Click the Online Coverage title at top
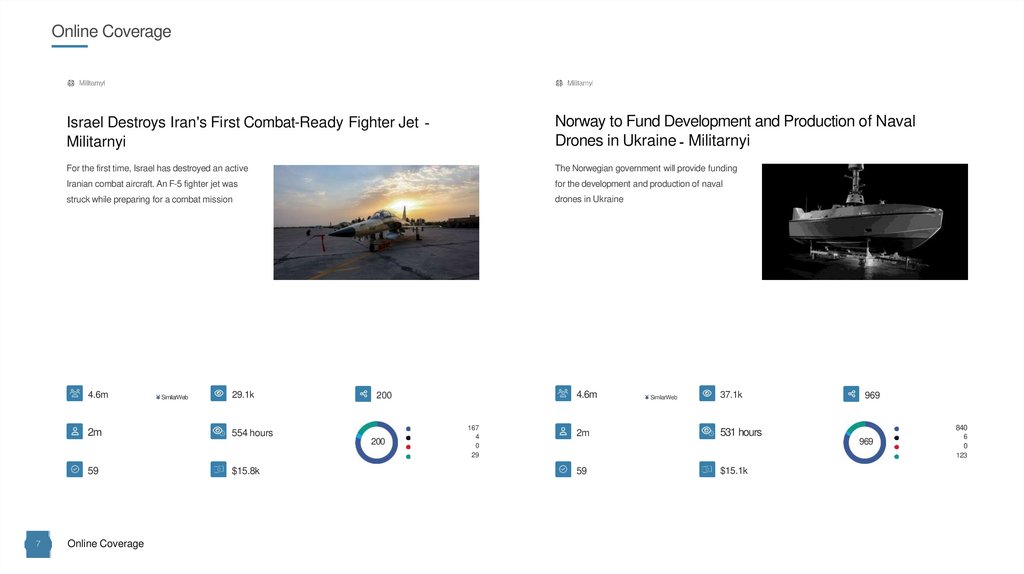The image size is (1024, 574). click(x=111, y=31)
